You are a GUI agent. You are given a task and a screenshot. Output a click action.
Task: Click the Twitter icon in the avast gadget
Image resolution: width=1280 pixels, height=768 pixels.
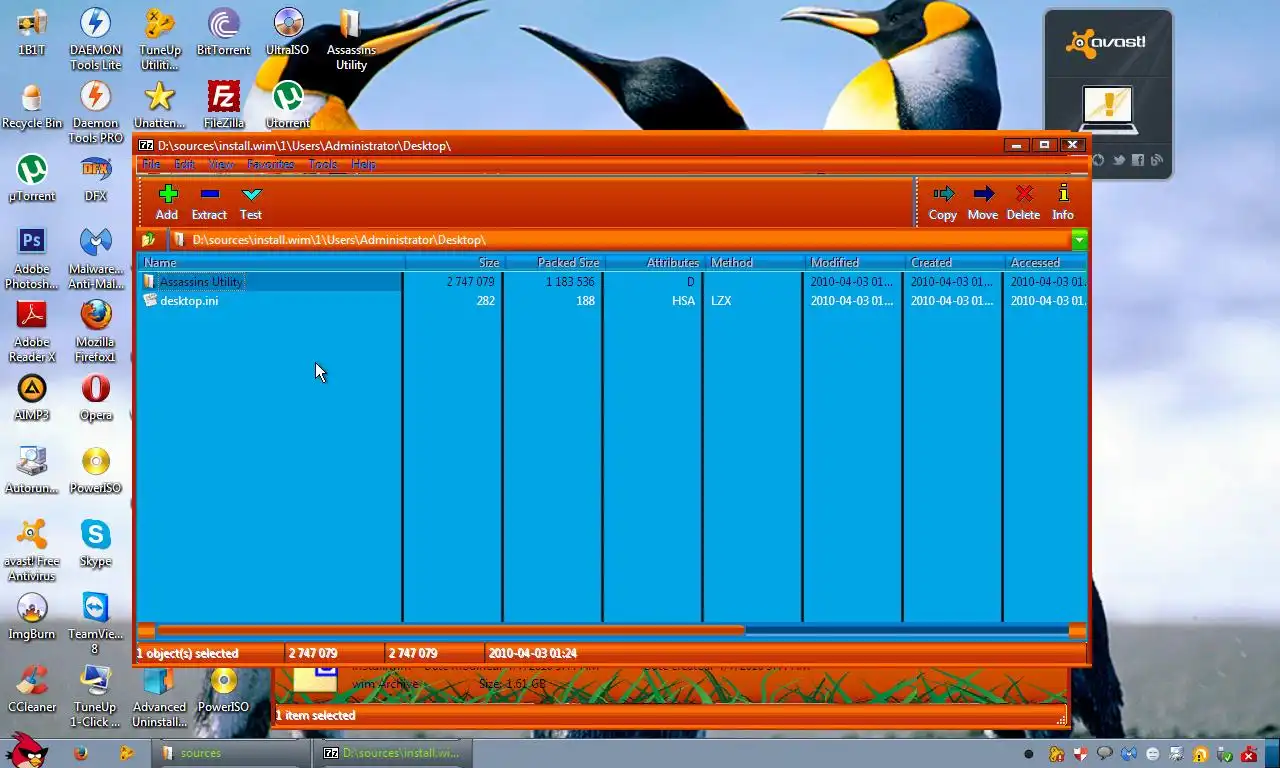pyautogui.click(x=1119, y=160)
